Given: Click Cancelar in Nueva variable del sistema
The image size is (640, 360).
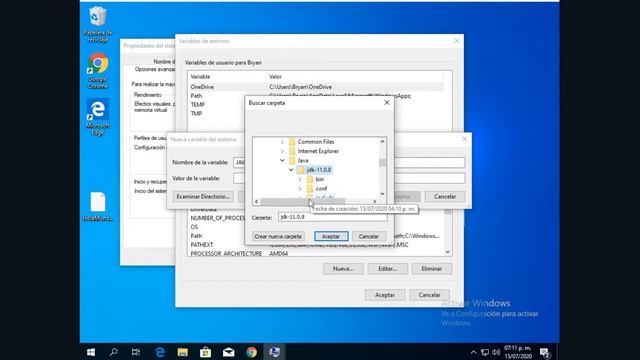Looking at the screenshot, I should pos(444,196).
